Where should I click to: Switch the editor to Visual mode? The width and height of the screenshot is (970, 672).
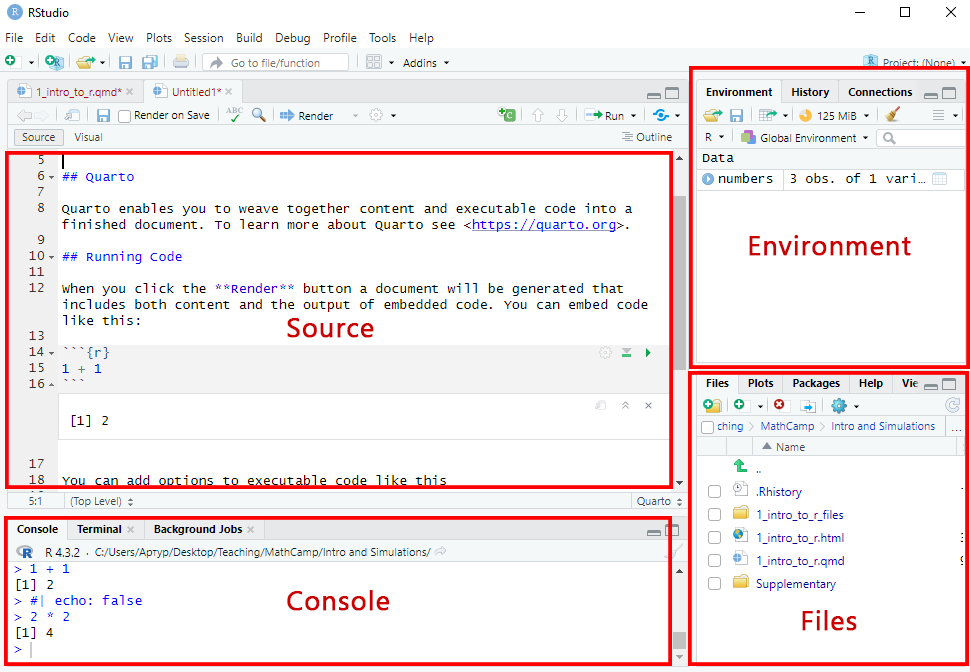tap(88, 137)
